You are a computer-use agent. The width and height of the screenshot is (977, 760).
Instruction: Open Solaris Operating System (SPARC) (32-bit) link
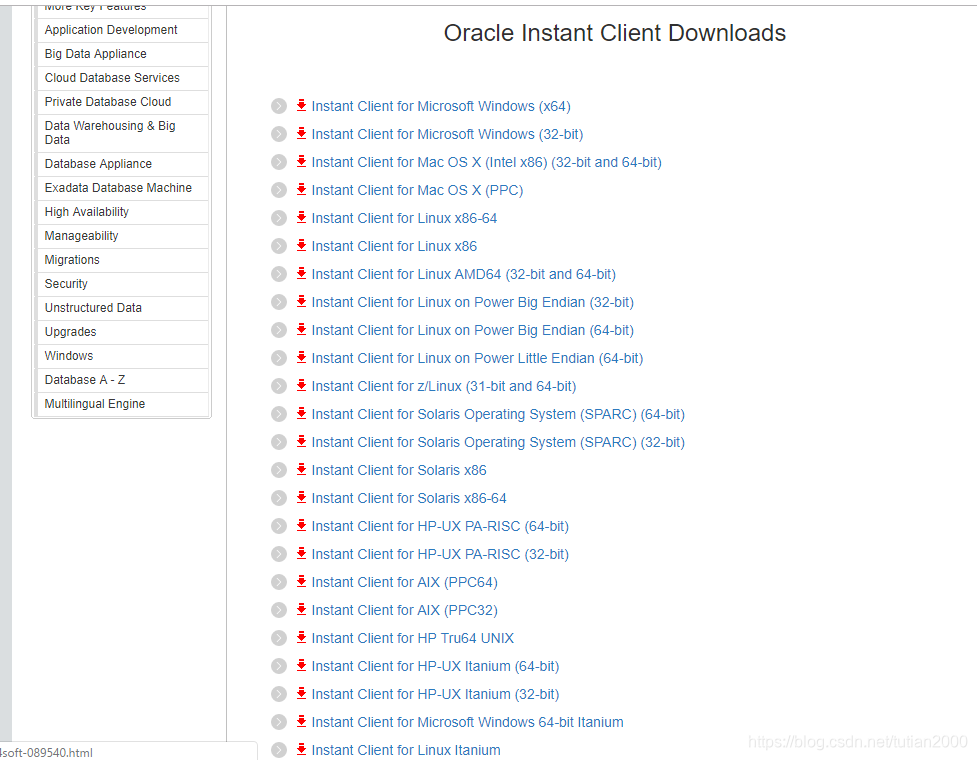[x=498, y=443]
